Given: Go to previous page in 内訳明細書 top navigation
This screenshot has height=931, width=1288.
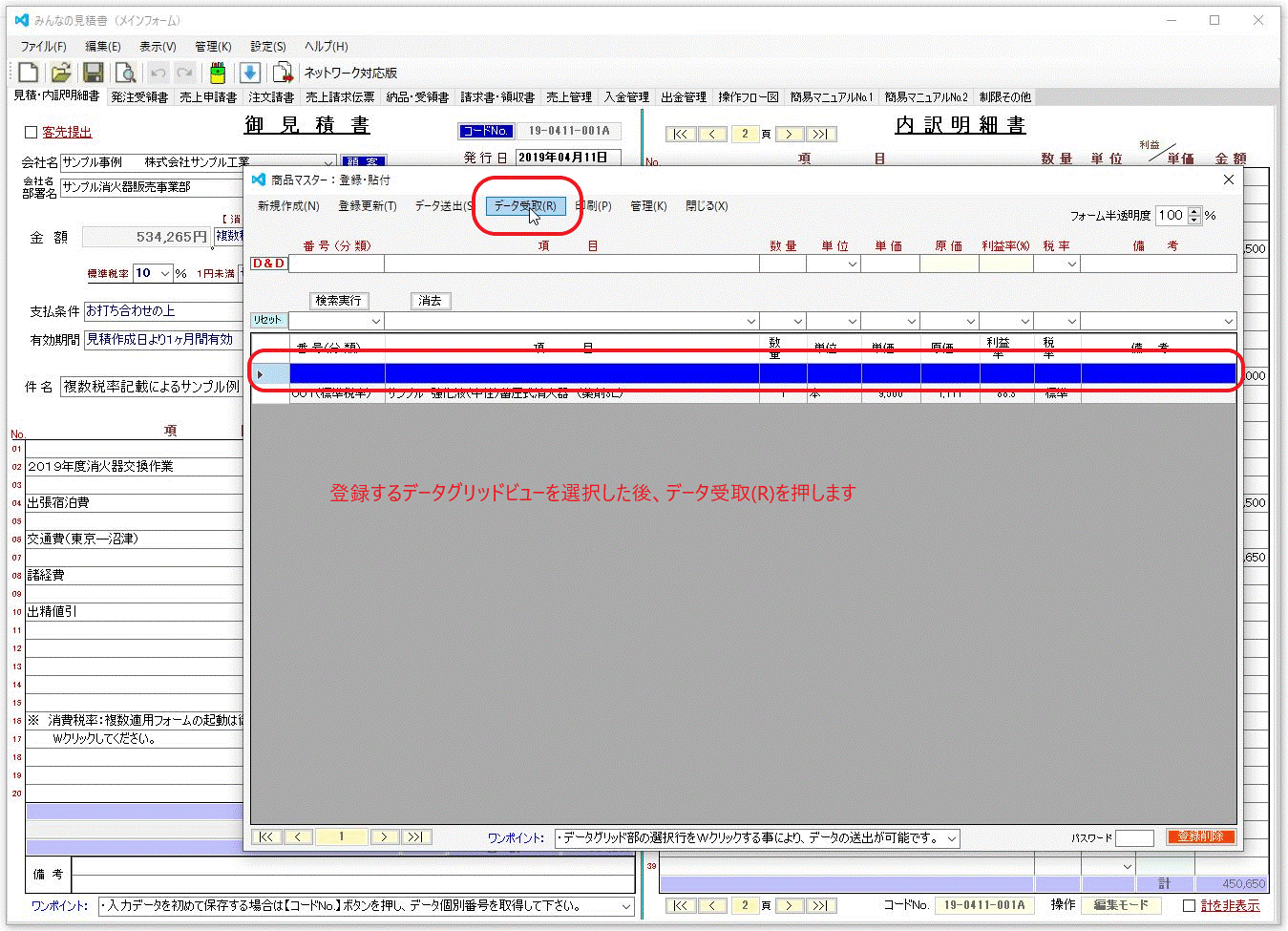Looking at the screenshot, I should pos(712,134).
